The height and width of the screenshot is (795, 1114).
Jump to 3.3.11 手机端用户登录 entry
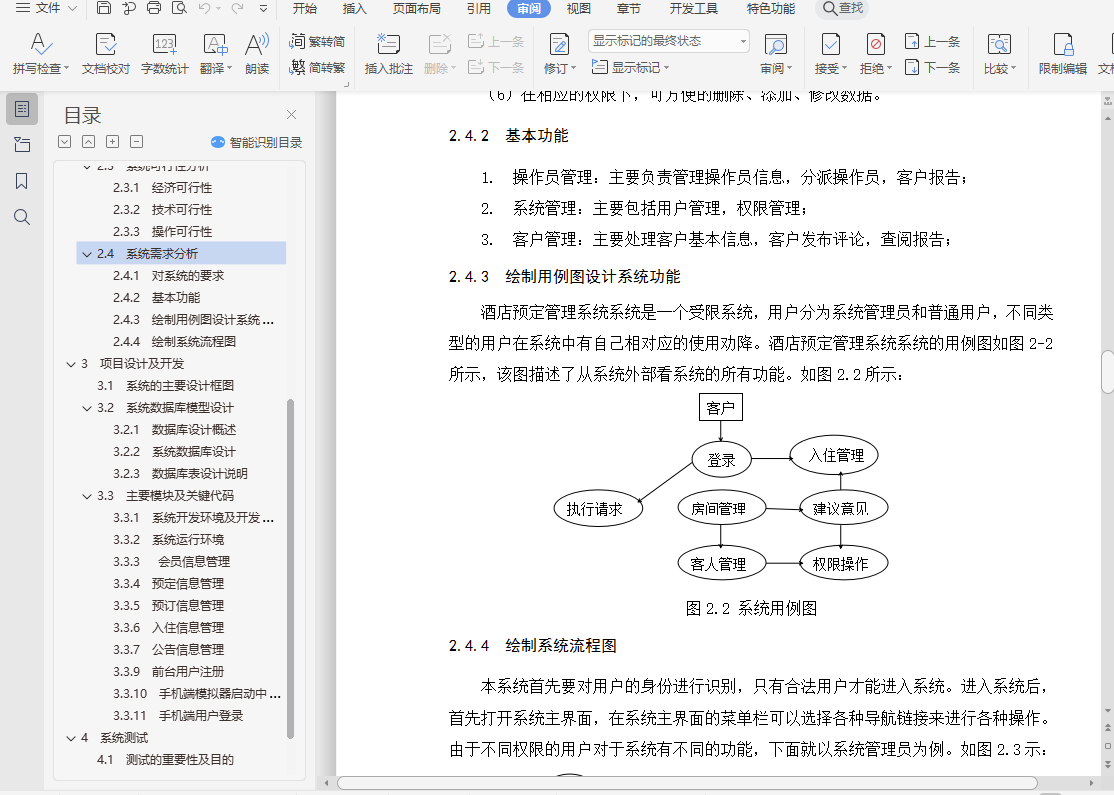(178, 716)
